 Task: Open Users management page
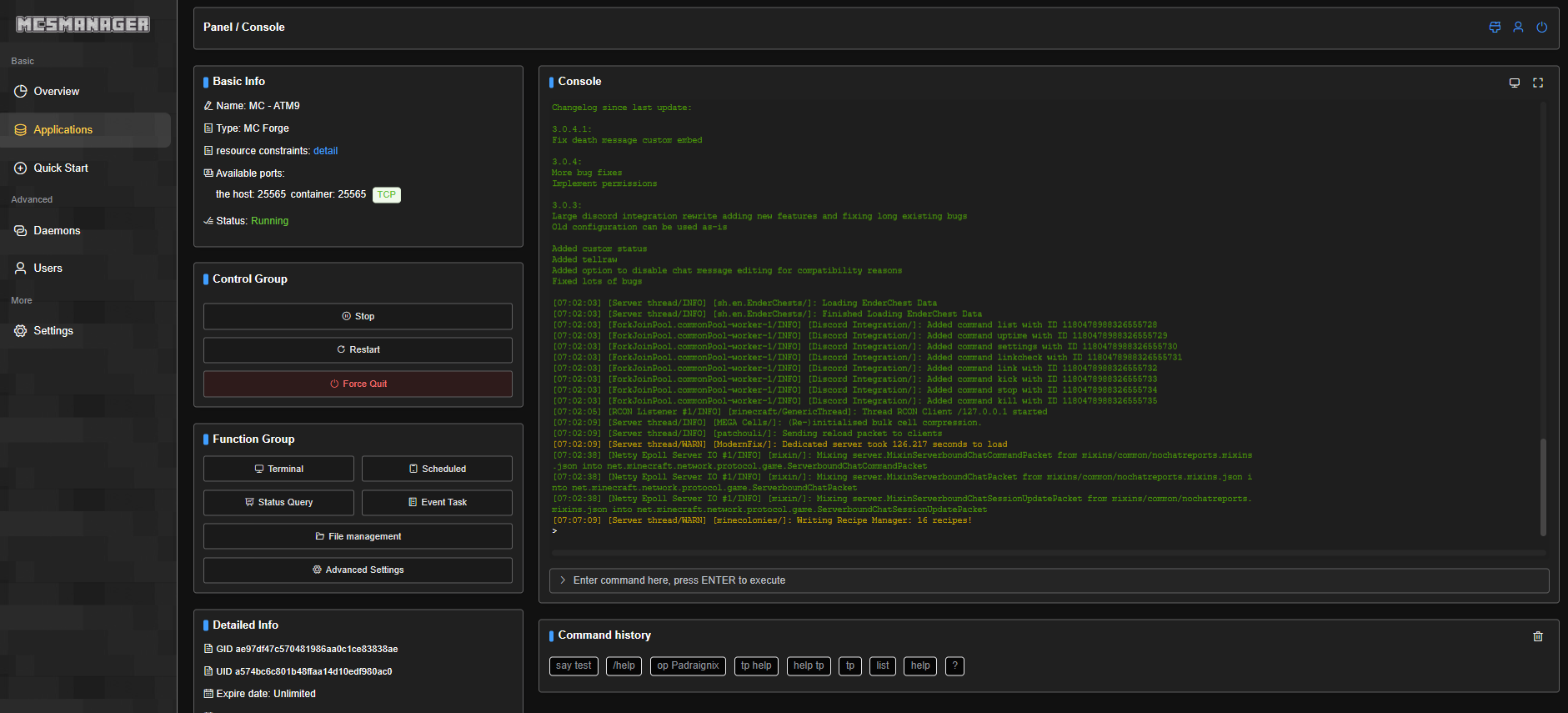click(x=48, y=269)
